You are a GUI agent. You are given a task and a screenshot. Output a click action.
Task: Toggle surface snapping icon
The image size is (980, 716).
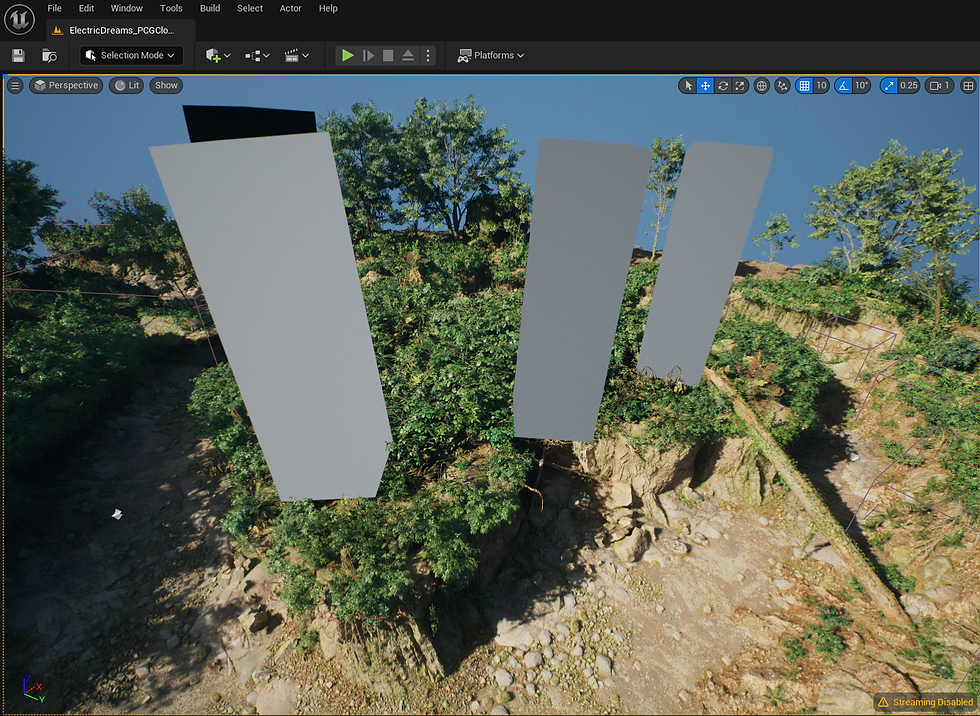coord(782,86)
